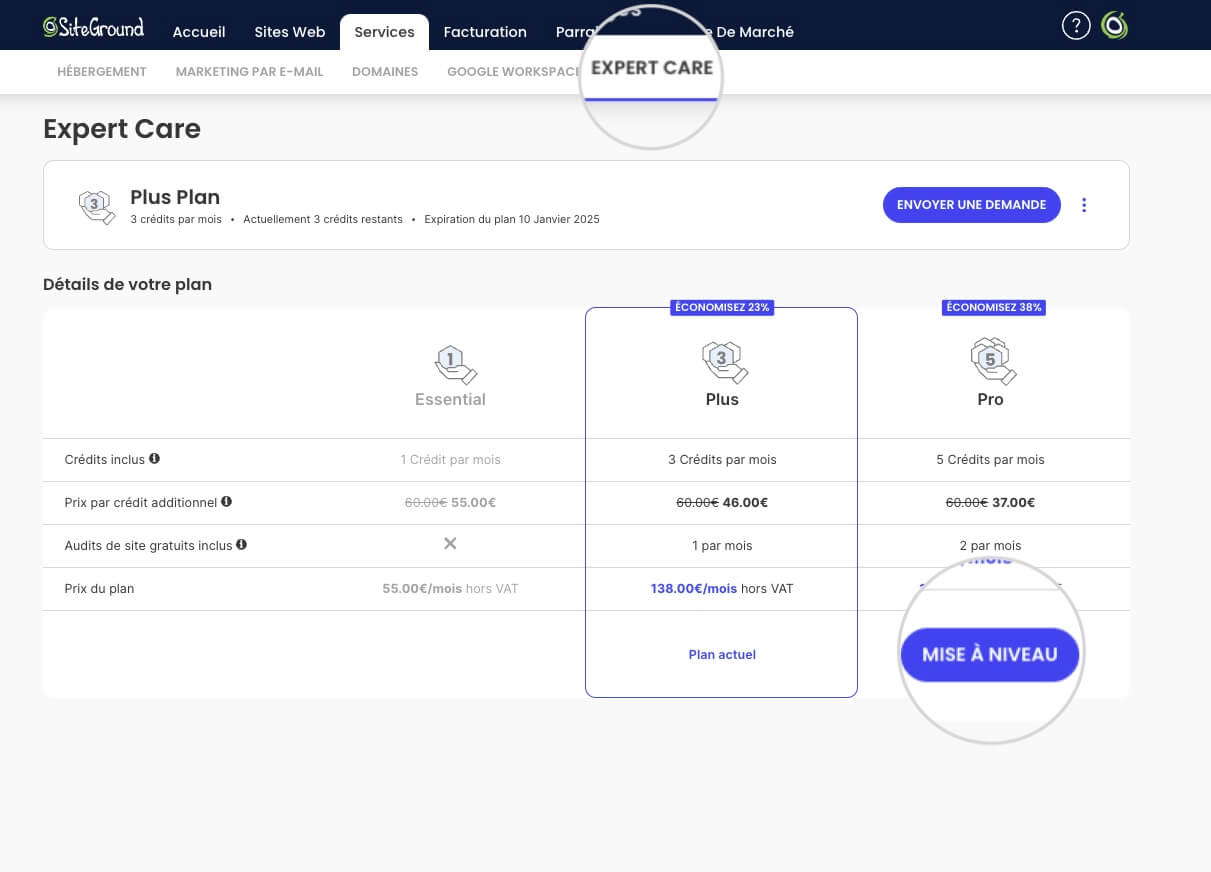Click the Pro plan icon

(x=993, y=362)
